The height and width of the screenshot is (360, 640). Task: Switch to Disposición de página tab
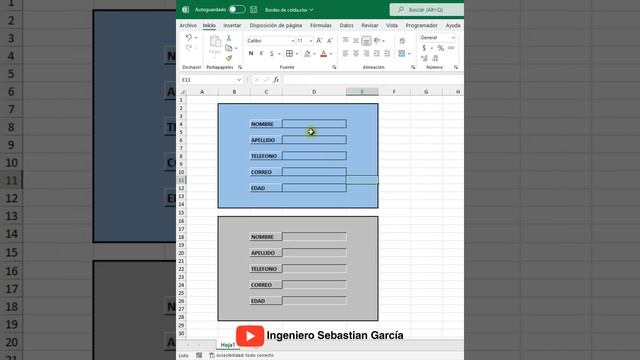276,25
